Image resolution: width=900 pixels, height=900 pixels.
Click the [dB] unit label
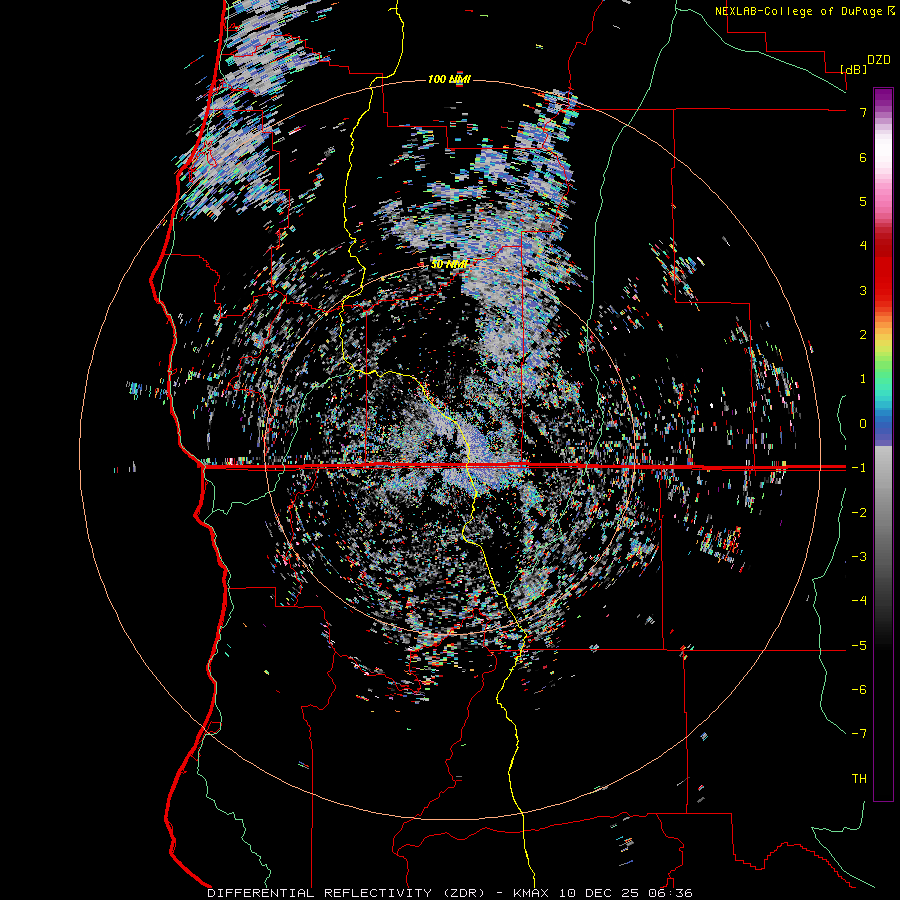tap(854, 70)
